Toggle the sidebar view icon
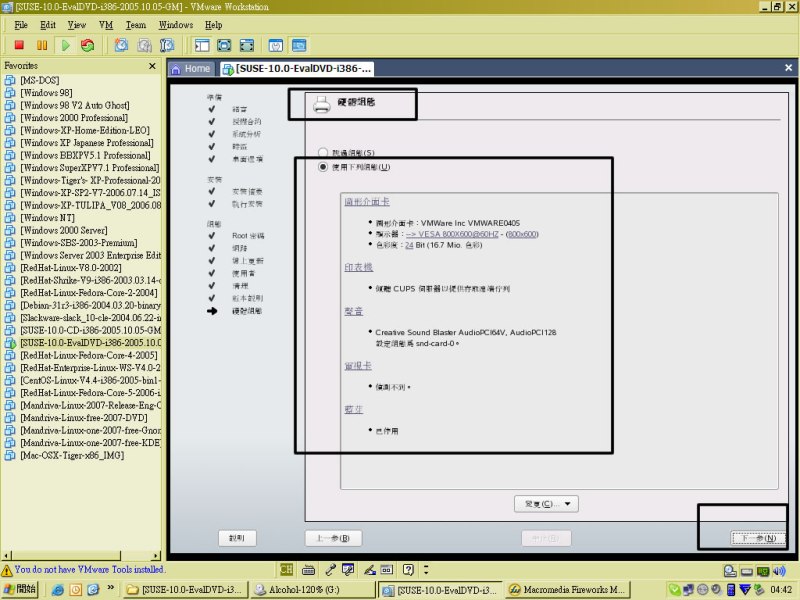 pos(202,45)
